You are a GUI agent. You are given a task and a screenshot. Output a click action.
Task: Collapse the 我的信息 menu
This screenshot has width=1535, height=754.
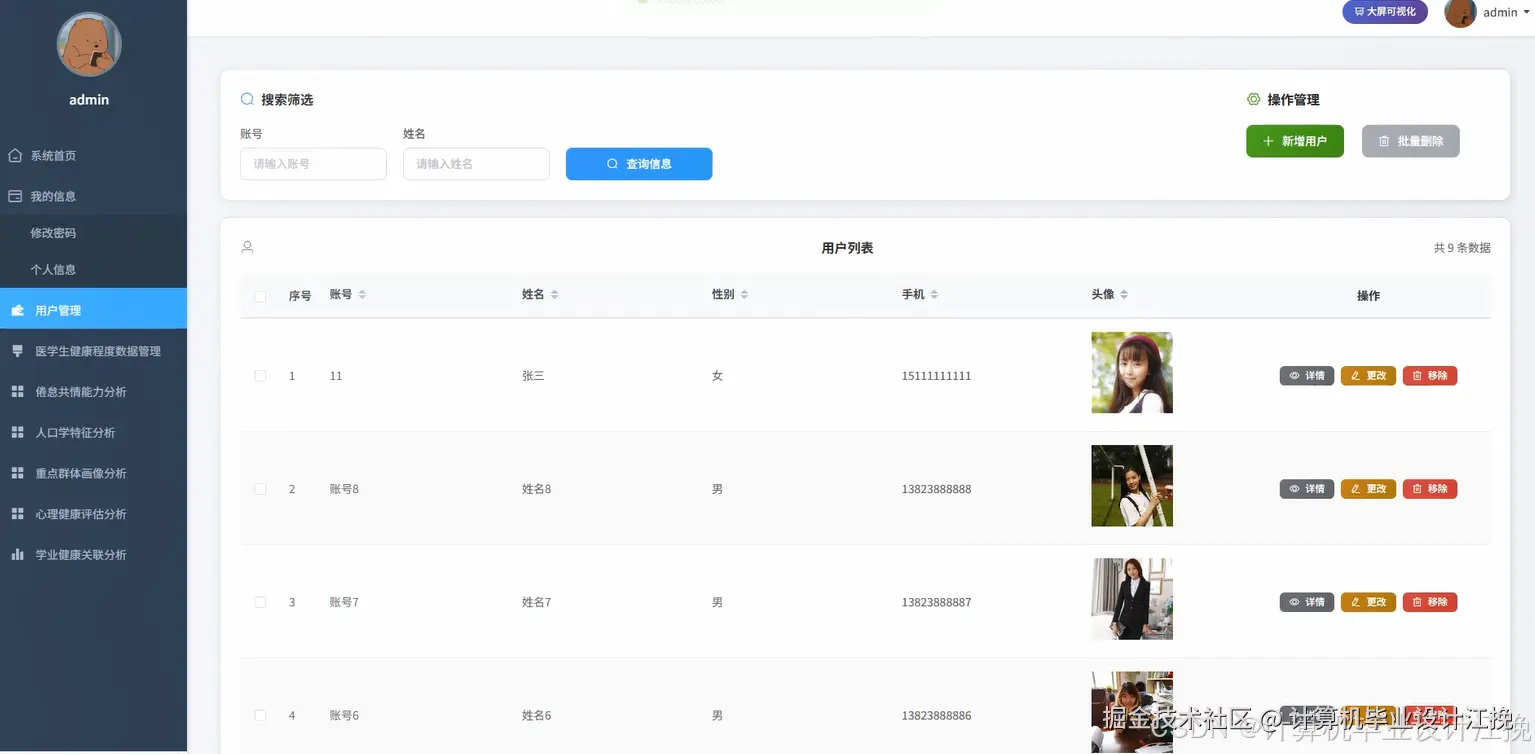93,196
